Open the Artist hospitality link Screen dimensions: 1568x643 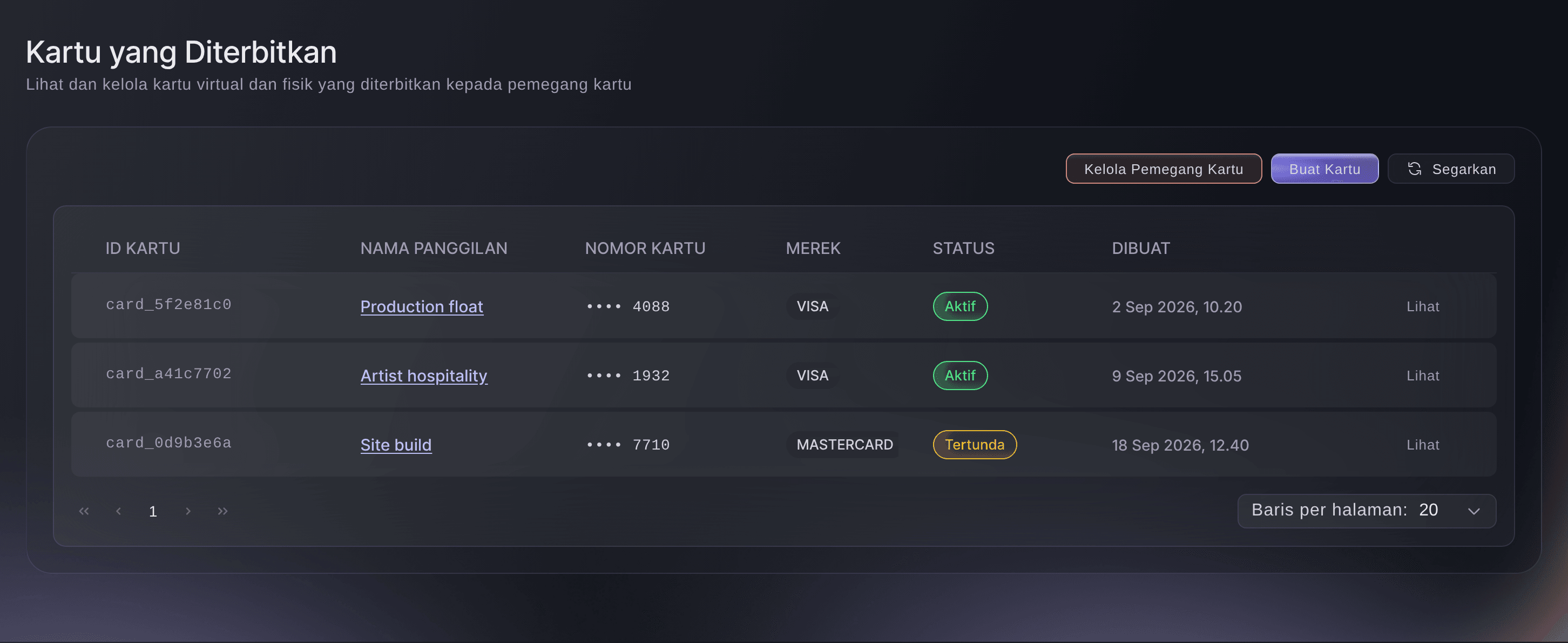(x=424, y=376)
